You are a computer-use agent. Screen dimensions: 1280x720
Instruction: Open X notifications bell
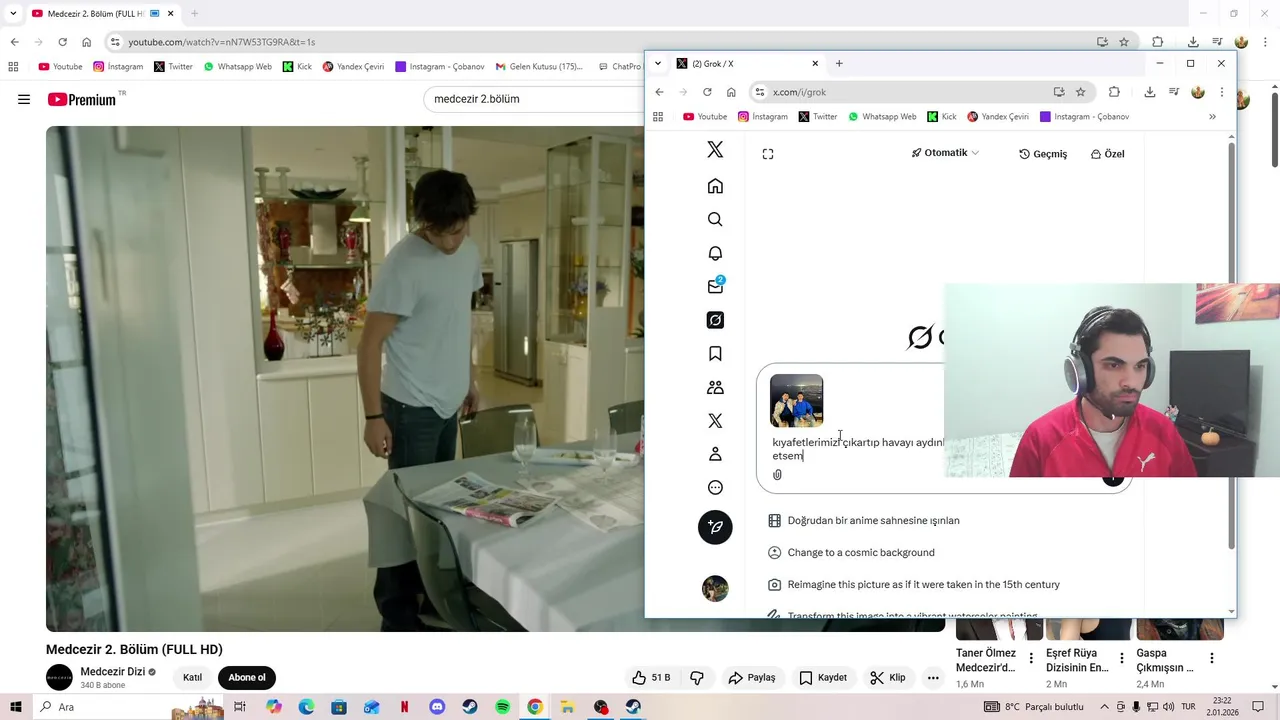click(715, 253)
